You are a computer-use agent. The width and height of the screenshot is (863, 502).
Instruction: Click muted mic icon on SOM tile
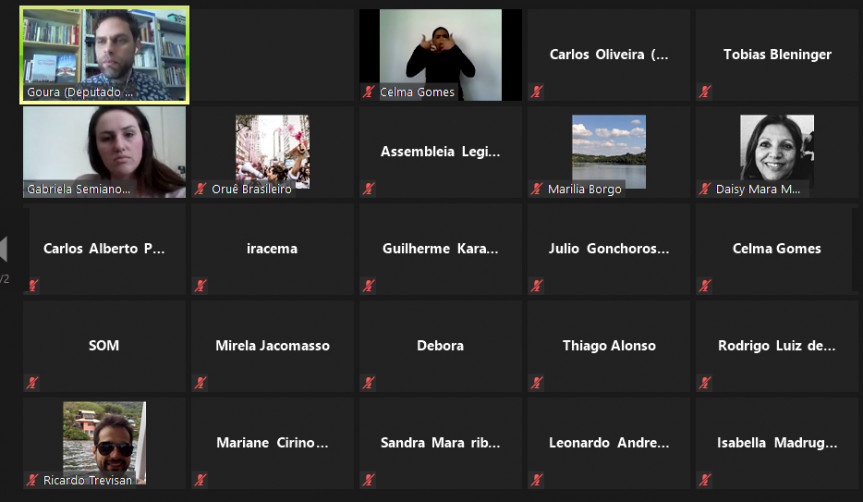[x=32, y=383]
